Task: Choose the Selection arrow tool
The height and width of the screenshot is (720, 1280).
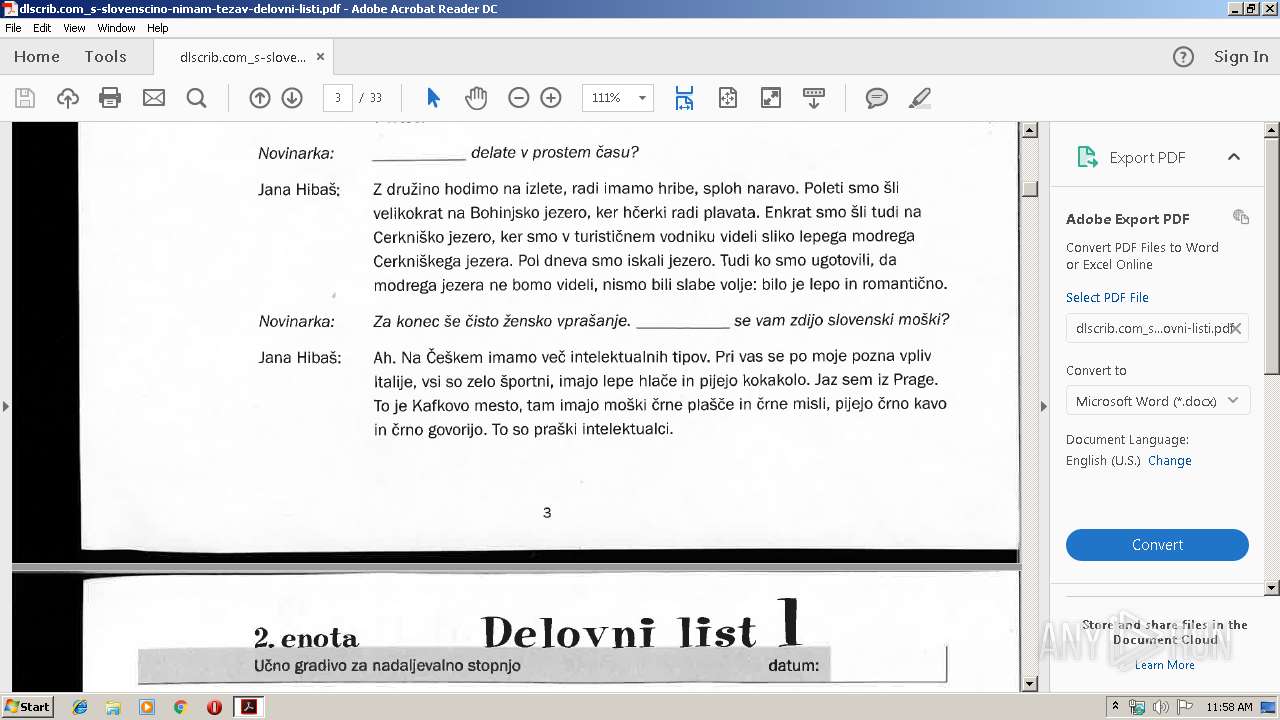Action: click(x=433, y=98)
